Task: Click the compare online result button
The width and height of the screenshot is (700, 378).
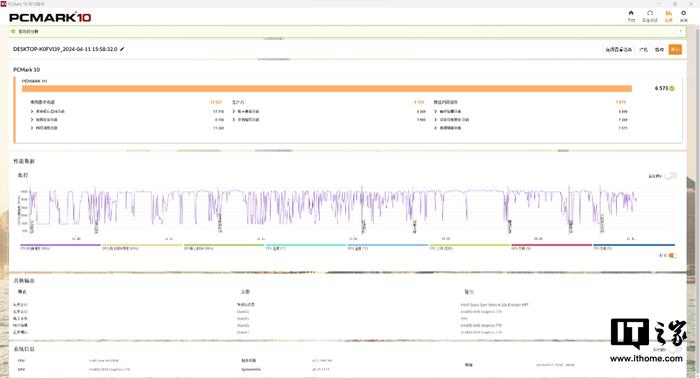Action: [618, 49]
